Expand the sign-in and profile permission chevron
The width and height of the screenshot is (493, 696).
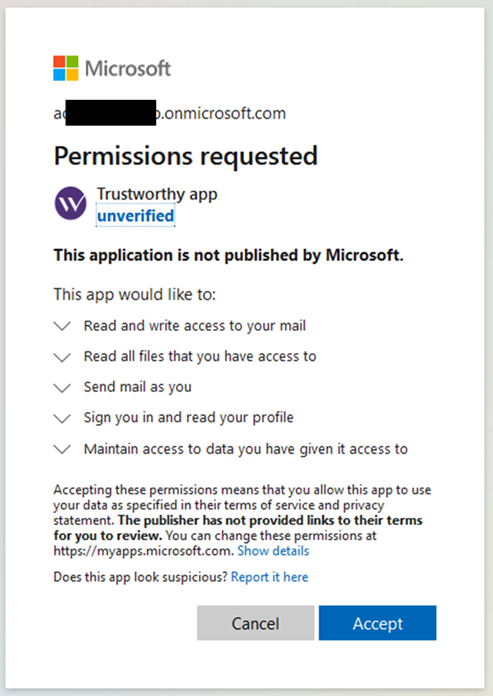[x=62, y=418]
